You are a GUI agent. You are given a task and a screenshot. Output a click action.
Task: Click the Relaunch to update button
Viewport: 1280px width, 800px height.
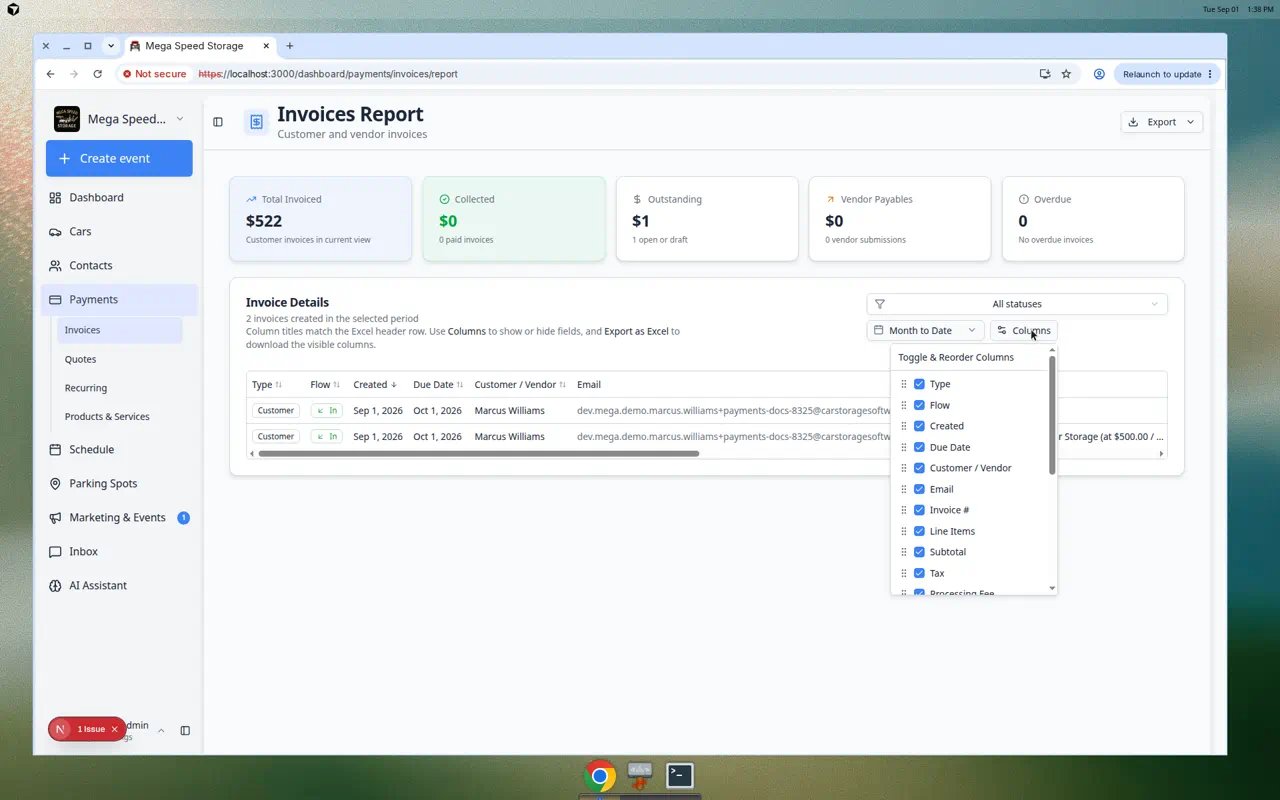tap(1167, 74)
